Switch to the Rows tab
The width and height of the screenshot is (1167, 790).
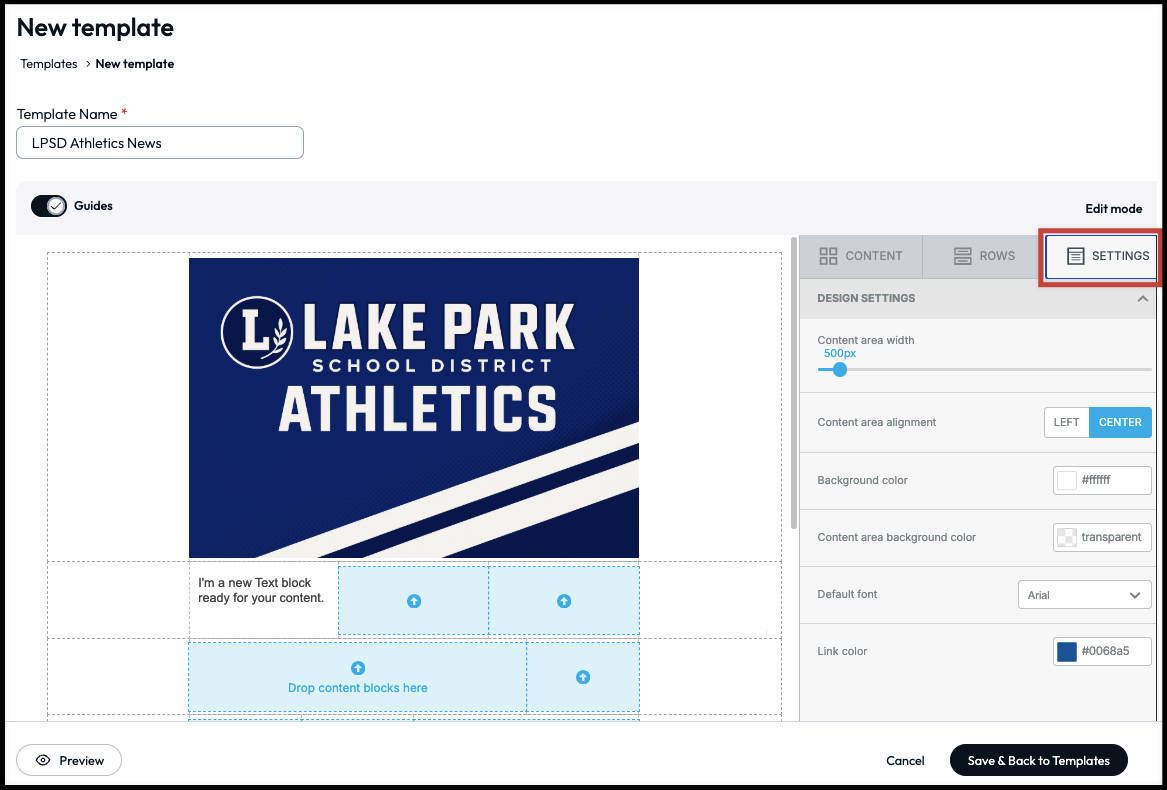(984, 256)
